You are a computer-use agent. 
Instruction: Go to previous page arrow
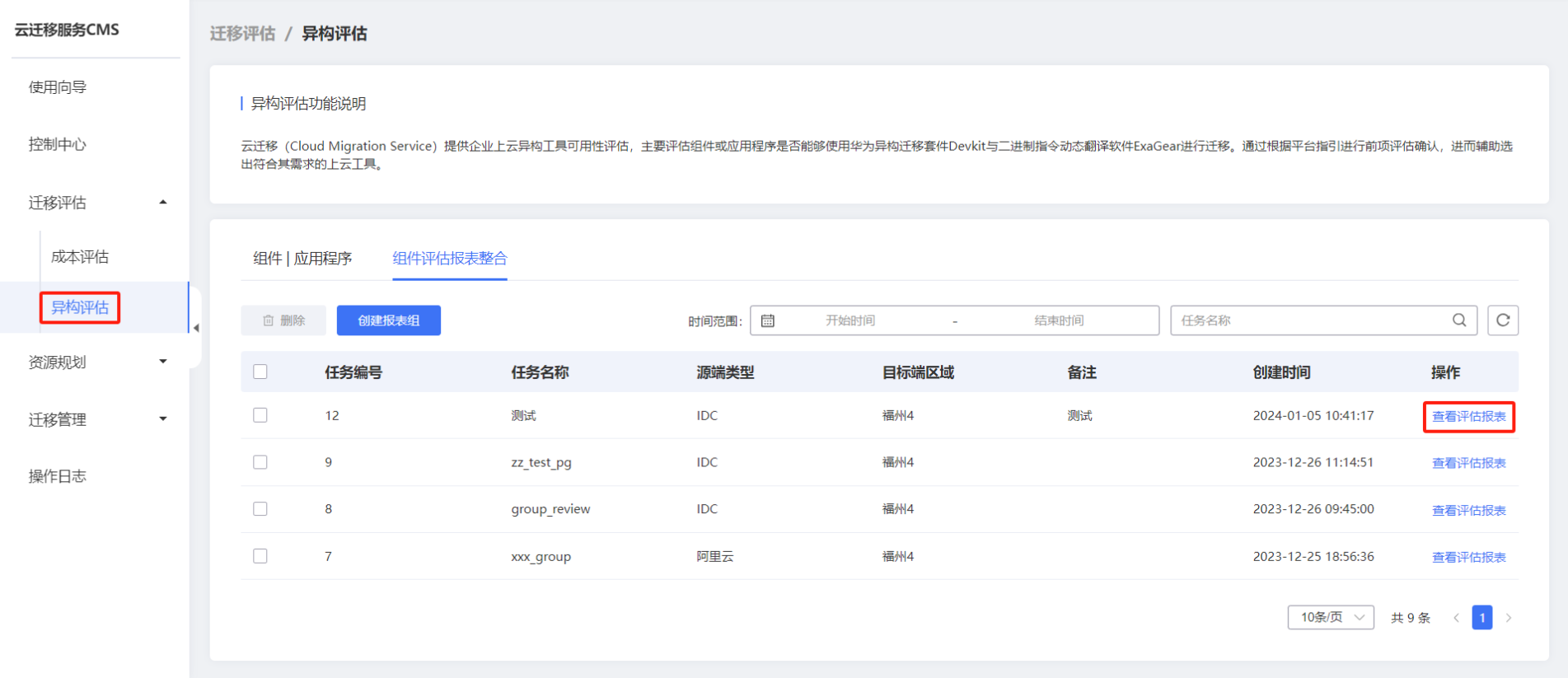[1456, 618]
